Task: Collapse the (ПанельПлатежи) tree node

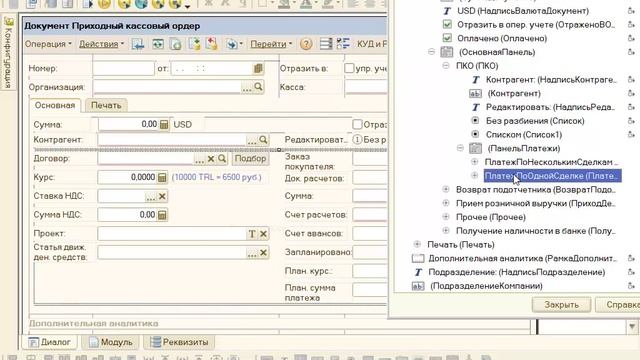Action: (460, 148)
